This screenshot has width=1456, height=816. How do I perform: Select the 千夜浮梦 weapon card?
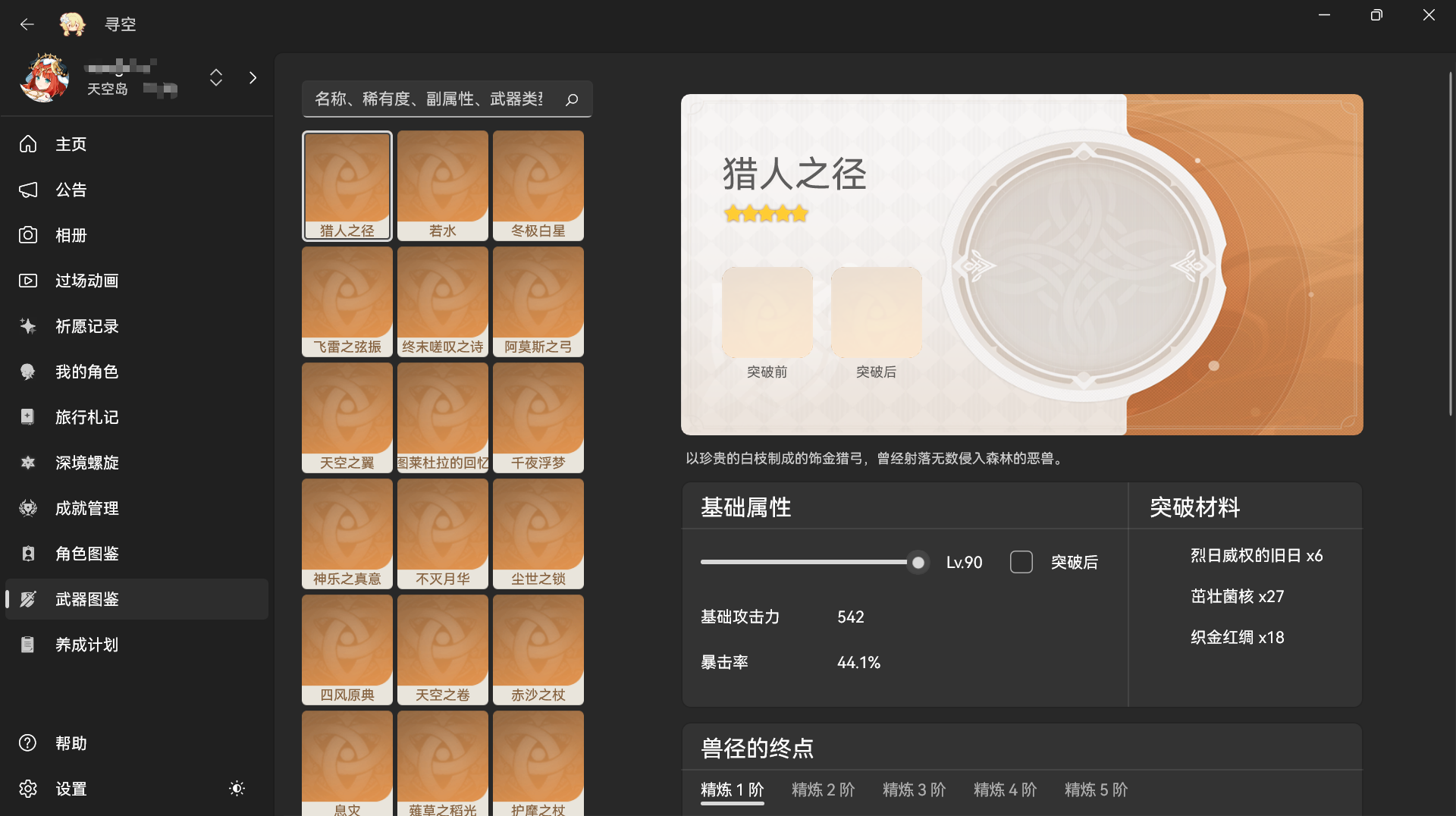[538, 418]
